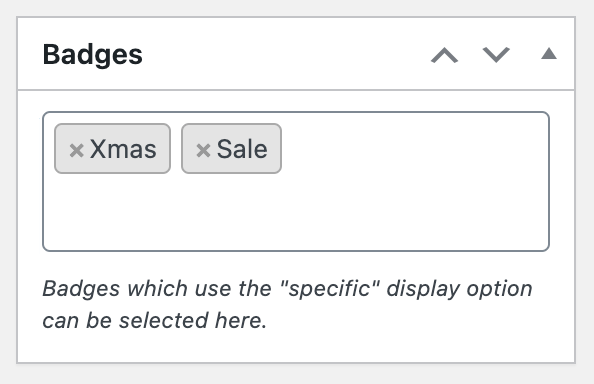Click the badges help description text

[x=288, y=304]
